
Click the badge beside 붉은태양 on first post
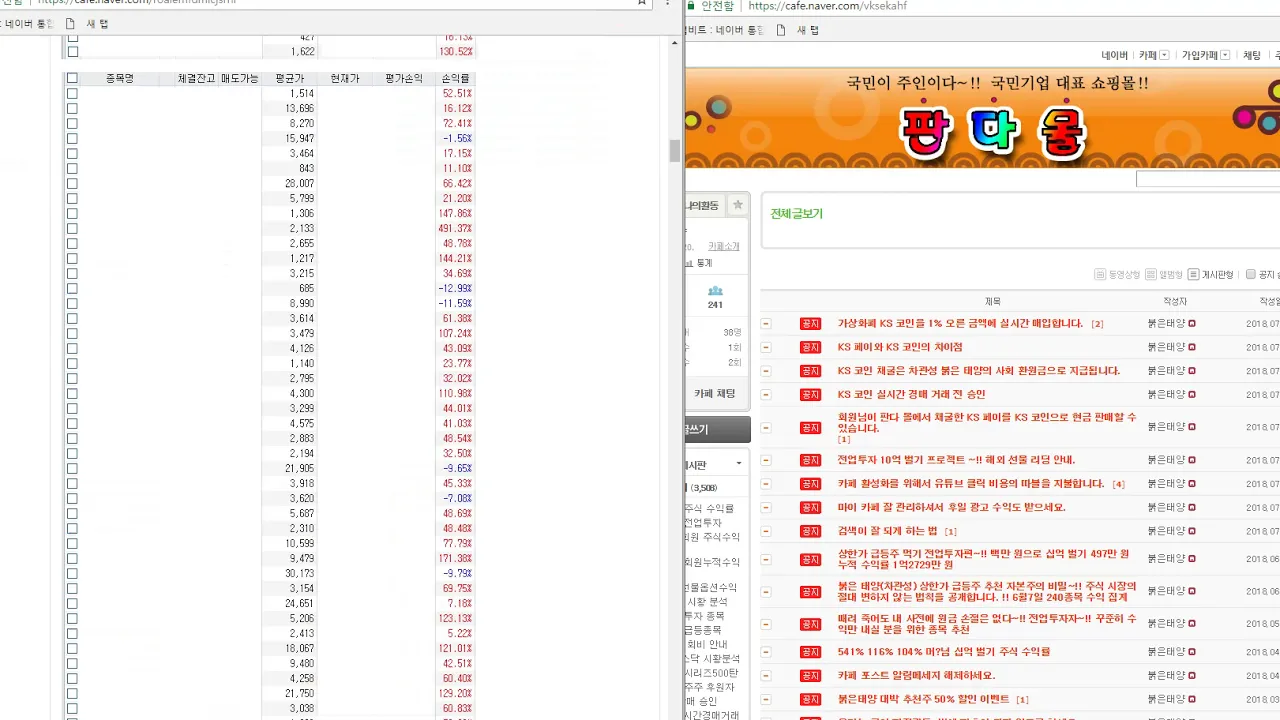point(1192,324)
